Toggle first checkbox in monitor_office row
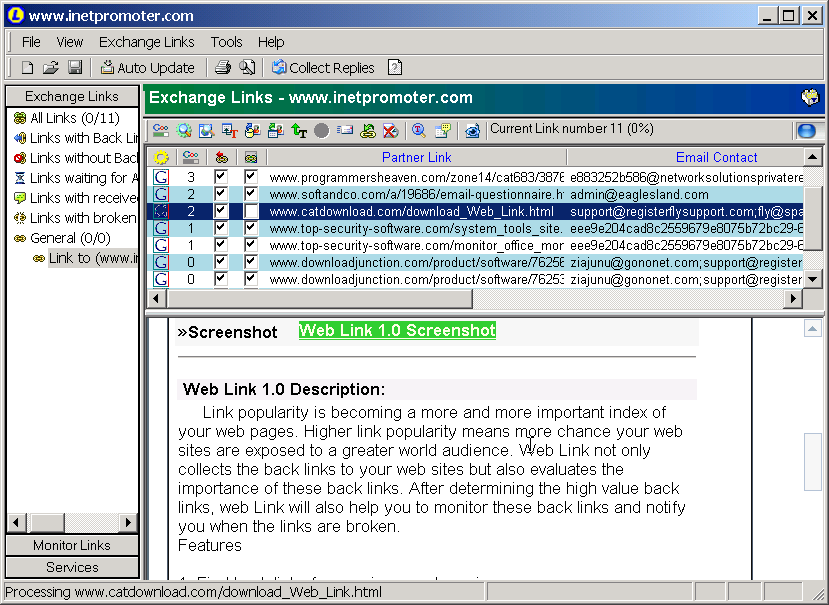This screenshot has height=605, width=829. (x=221, y=244)
